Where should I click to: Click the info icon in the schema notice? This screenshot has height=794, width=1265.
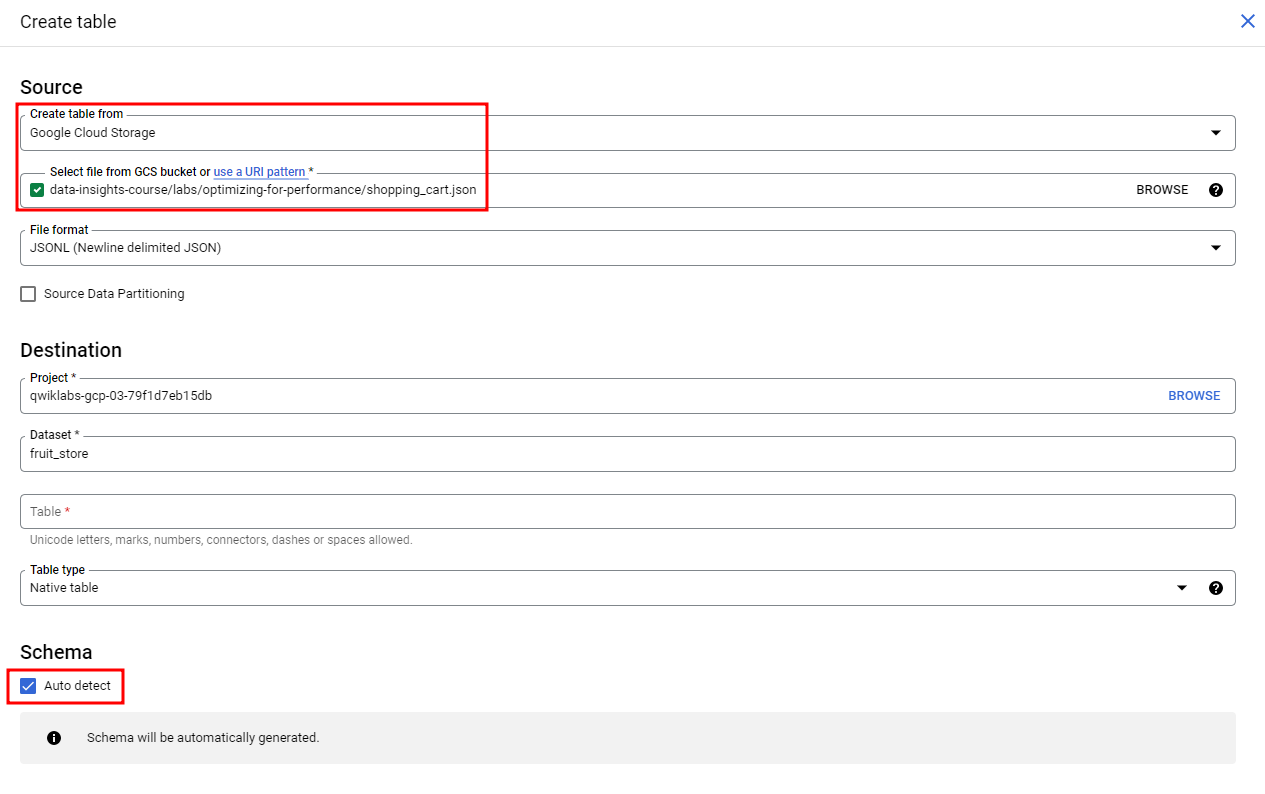coord(54,737)
